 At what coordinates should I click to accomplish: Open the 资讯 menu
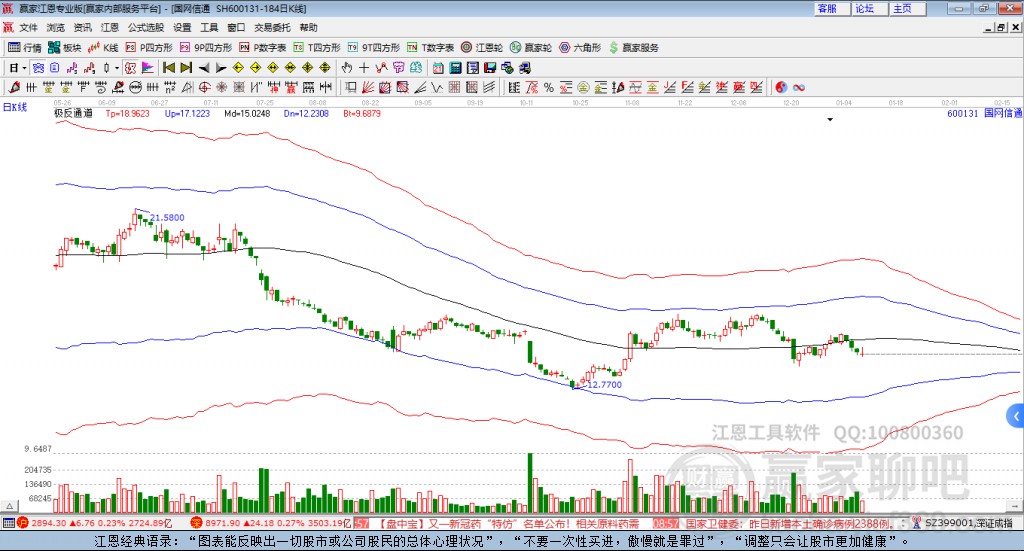point(82,27)
